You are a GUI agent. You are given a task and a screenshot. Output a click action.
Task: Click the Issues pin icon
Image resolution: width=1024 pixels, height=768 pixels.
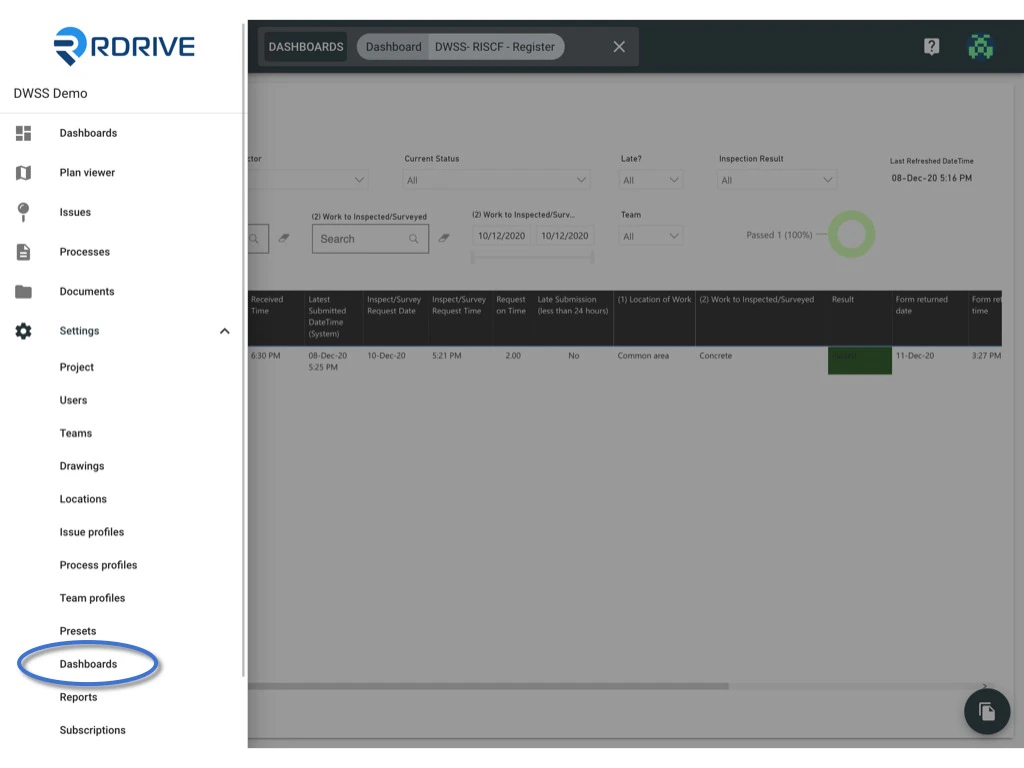22,212
